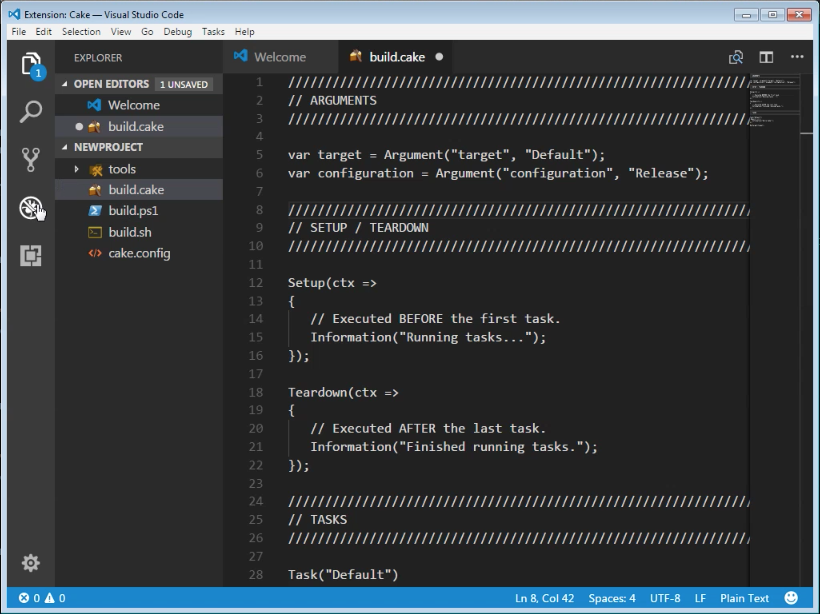Open the Debug menu
The width and height of the screenshot is (820, 614).
pyautogui.click(x=177, y=31)
